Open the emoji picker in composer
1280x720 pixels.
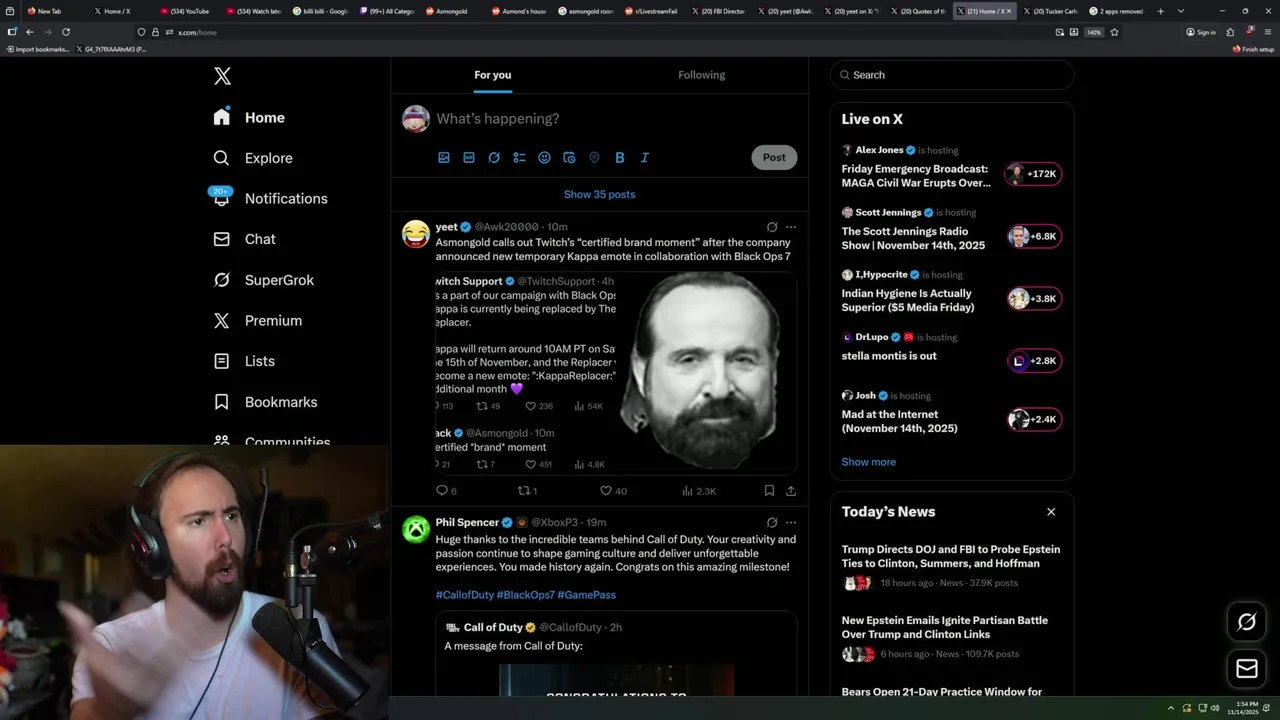(x=544, y=157)
